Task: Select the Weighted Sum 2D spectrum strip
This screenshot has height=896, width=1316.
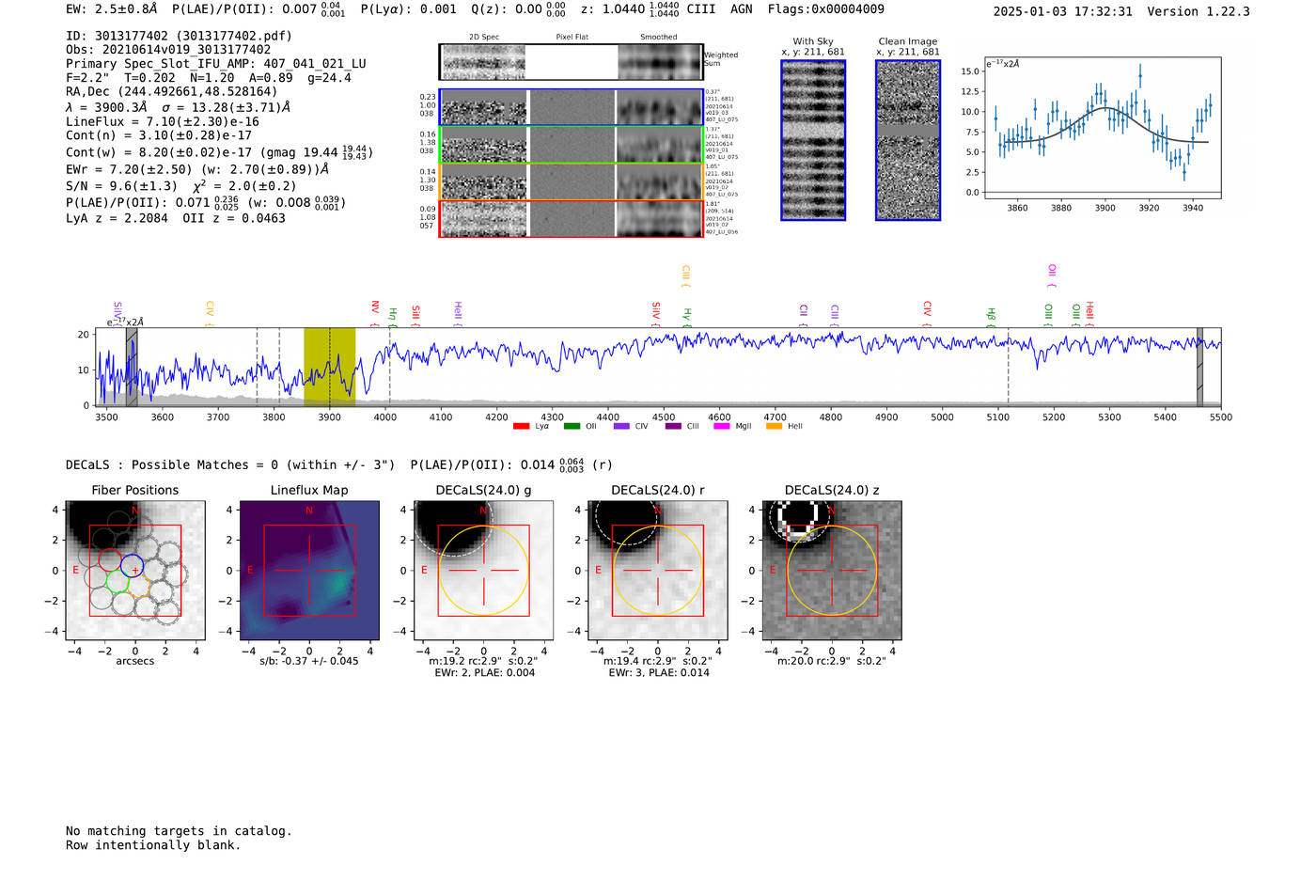Action: point(572,62)
